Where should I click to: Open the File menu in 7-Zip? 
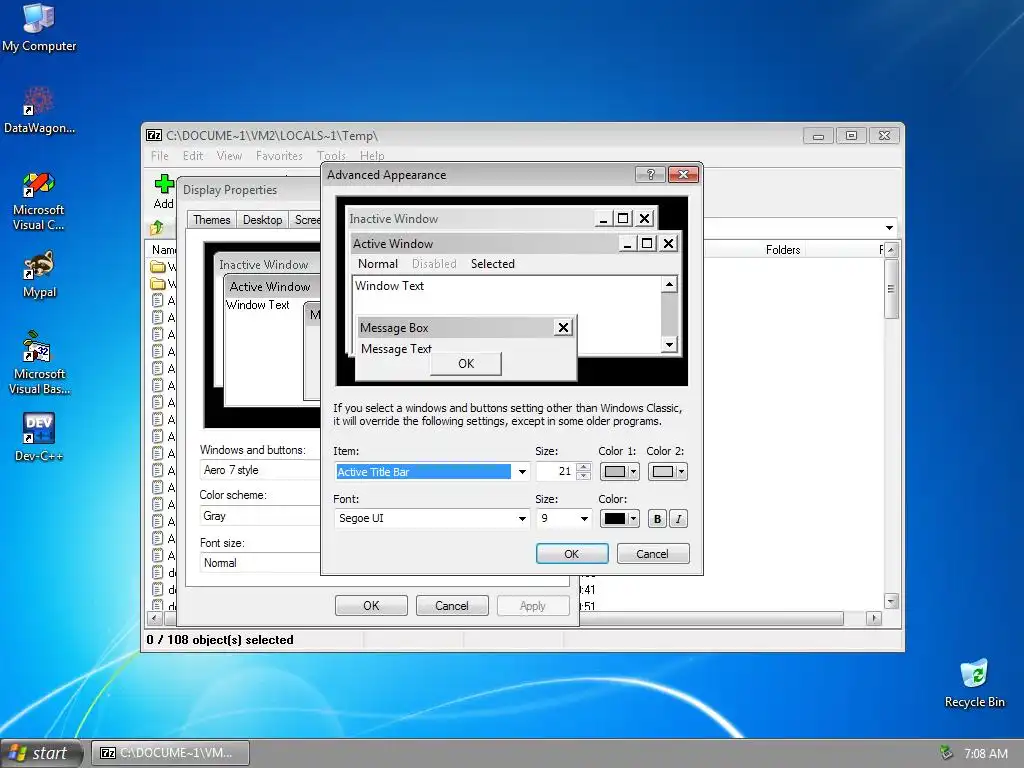click(159, 155)
